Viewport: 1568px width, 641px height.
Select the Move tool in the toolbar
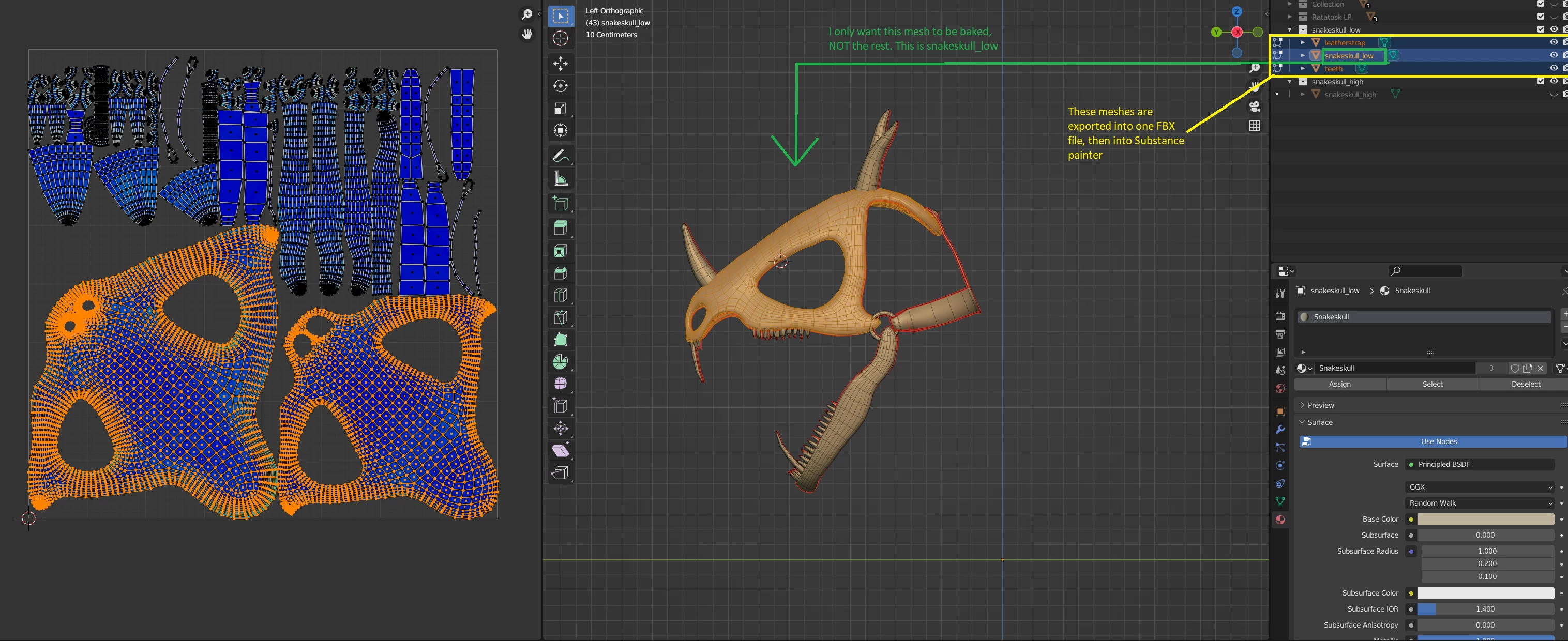[560, 63]
